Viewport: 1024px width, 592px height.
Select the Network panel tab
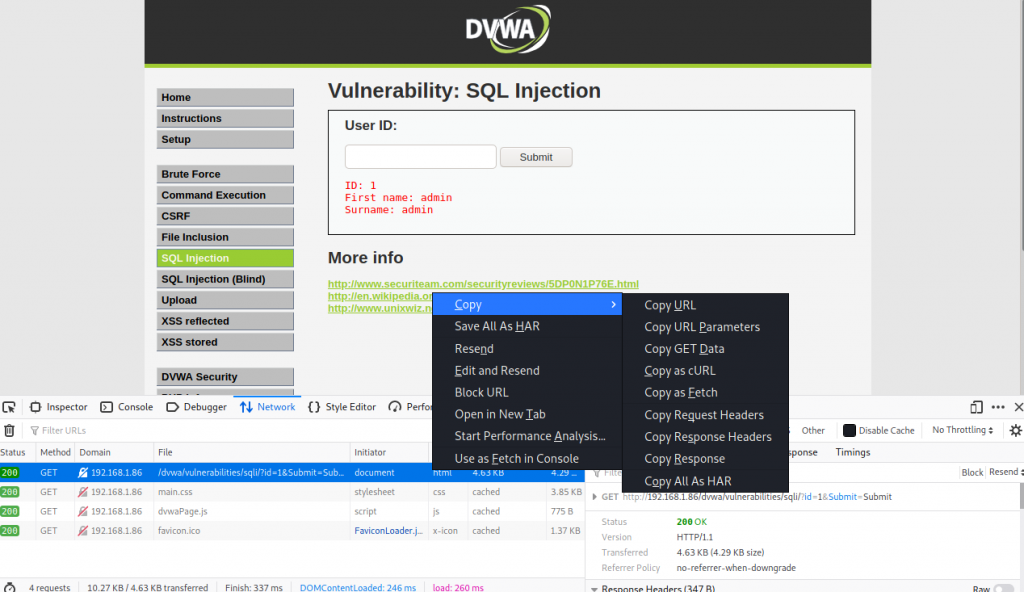tap(268, 407)
